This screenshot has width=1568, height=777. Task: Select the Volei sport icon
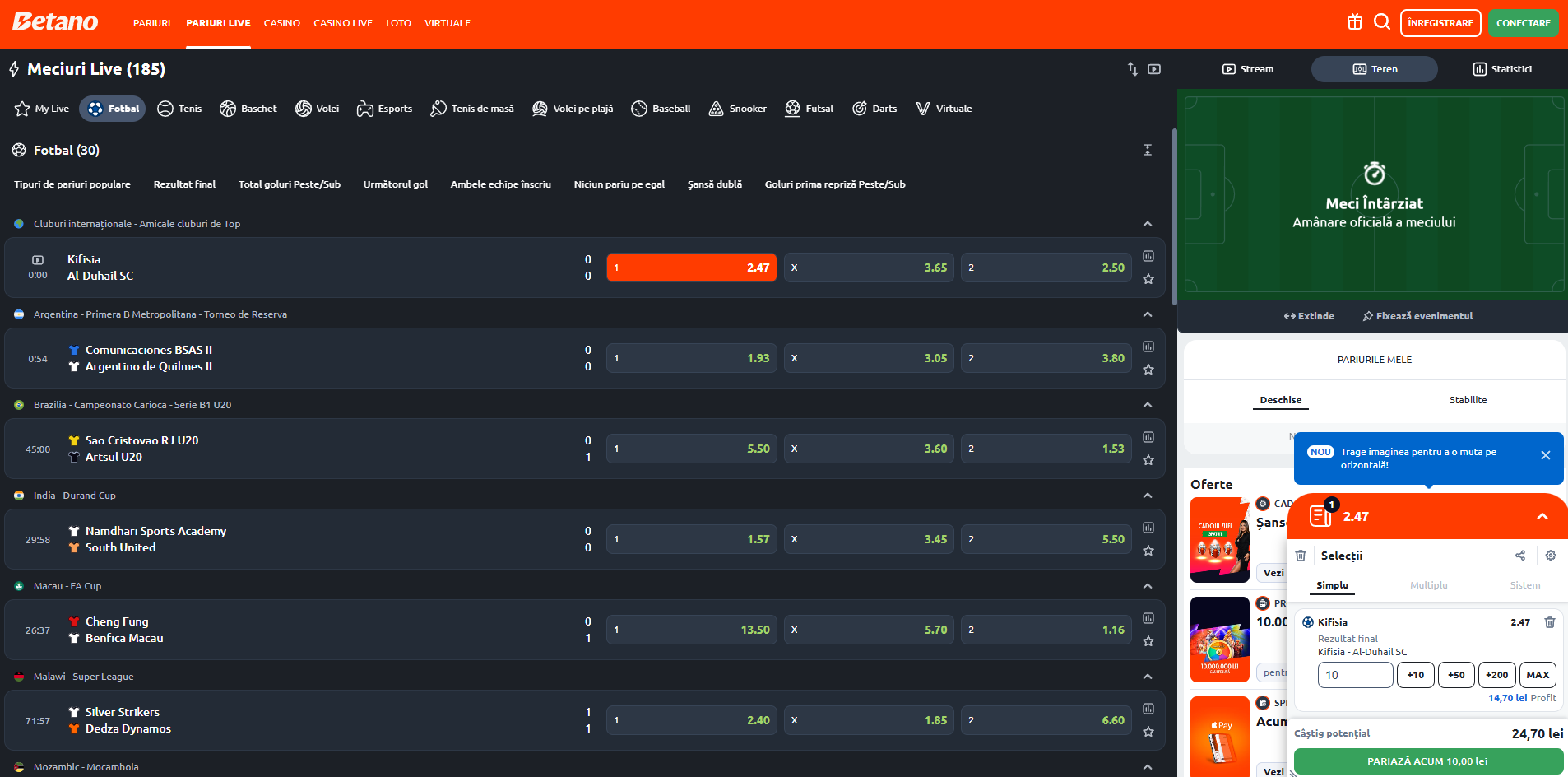point(317,109)
